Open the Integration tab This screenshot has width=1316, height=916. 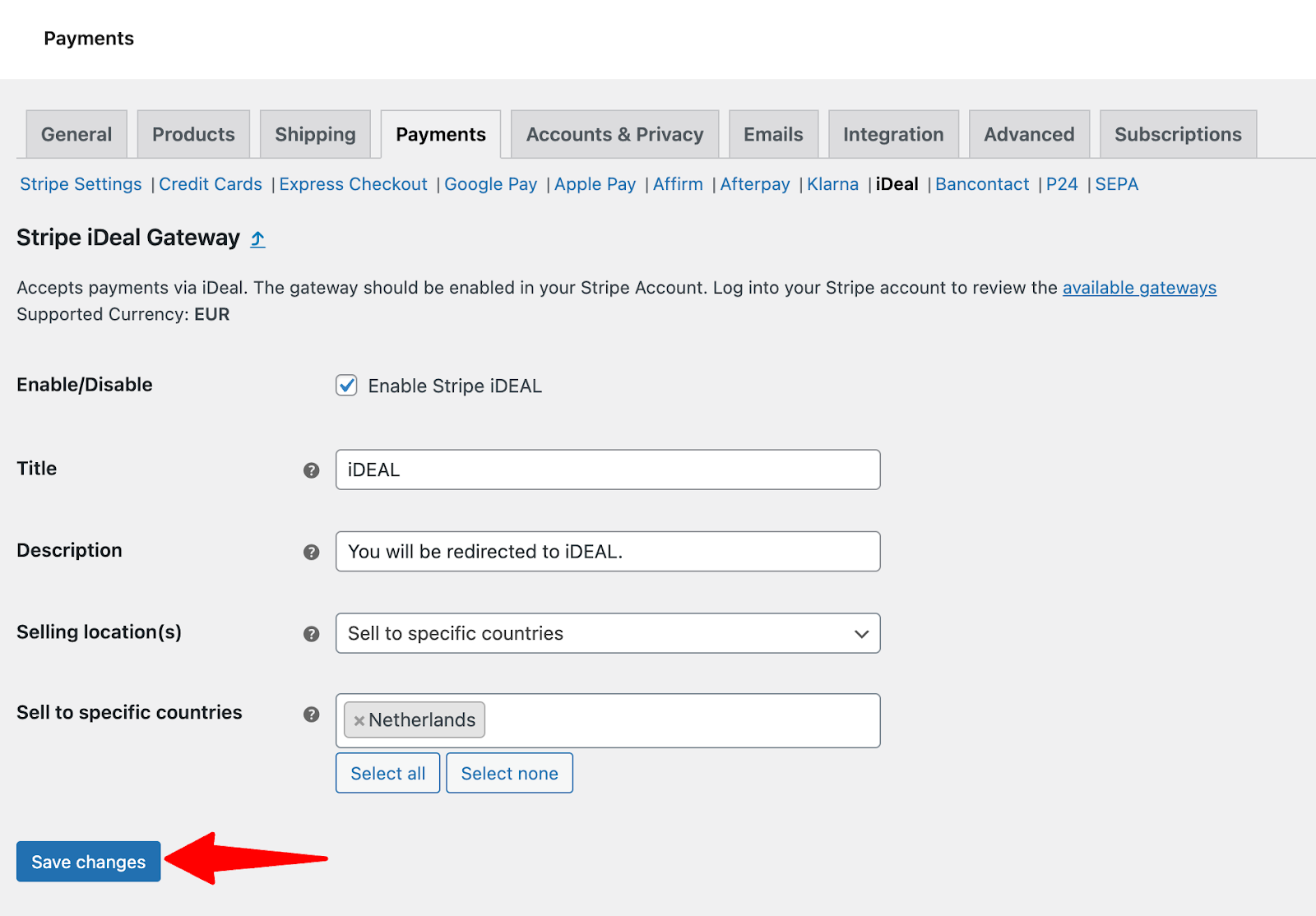point(893,134)
